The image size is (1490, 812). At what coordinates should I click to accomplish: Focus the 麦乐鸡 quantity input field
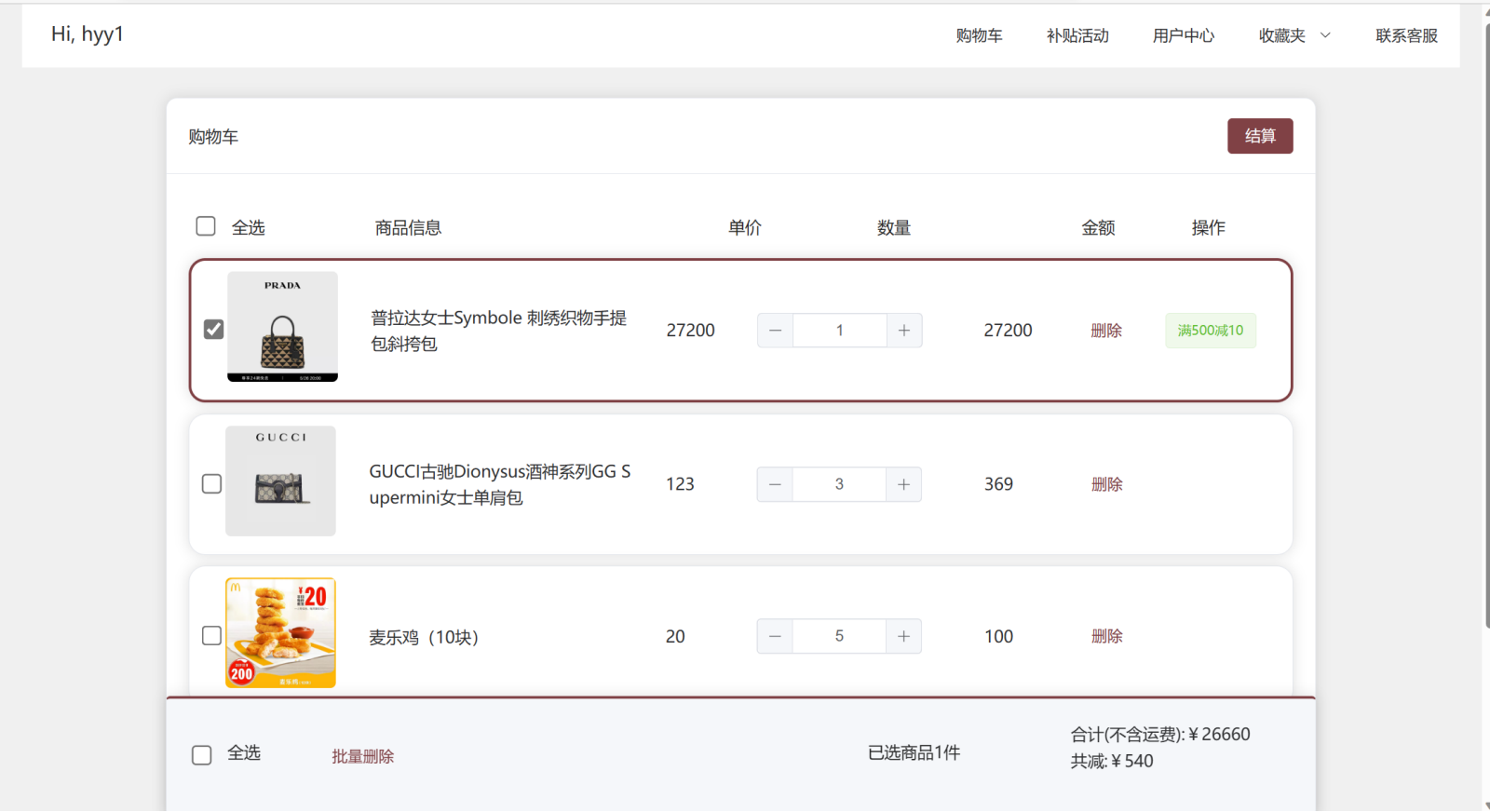tap(839, 636)
